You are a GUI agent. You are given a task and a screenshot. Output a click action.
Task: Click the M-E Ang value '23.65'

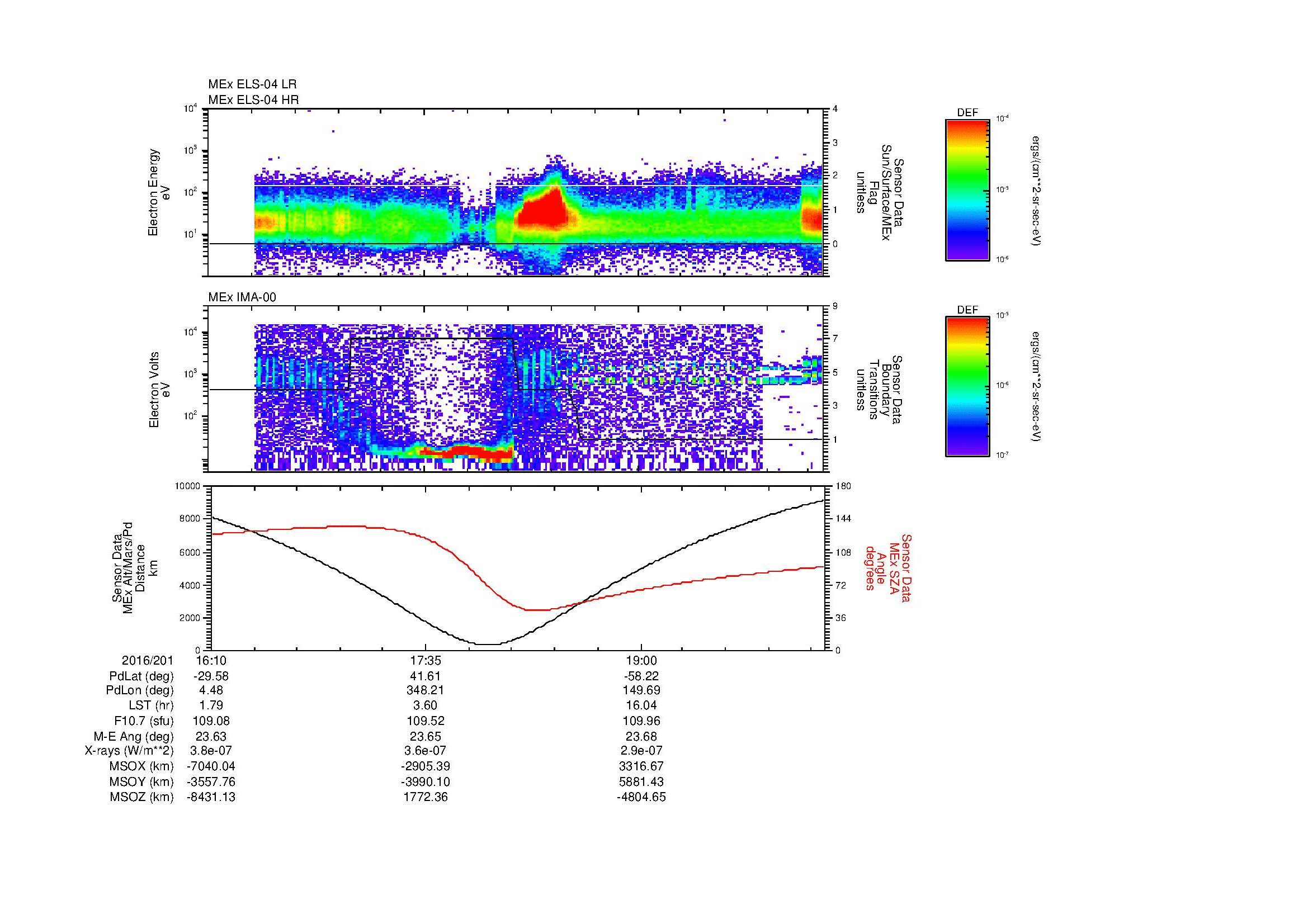pyautogui.click(x=426, y=736)
